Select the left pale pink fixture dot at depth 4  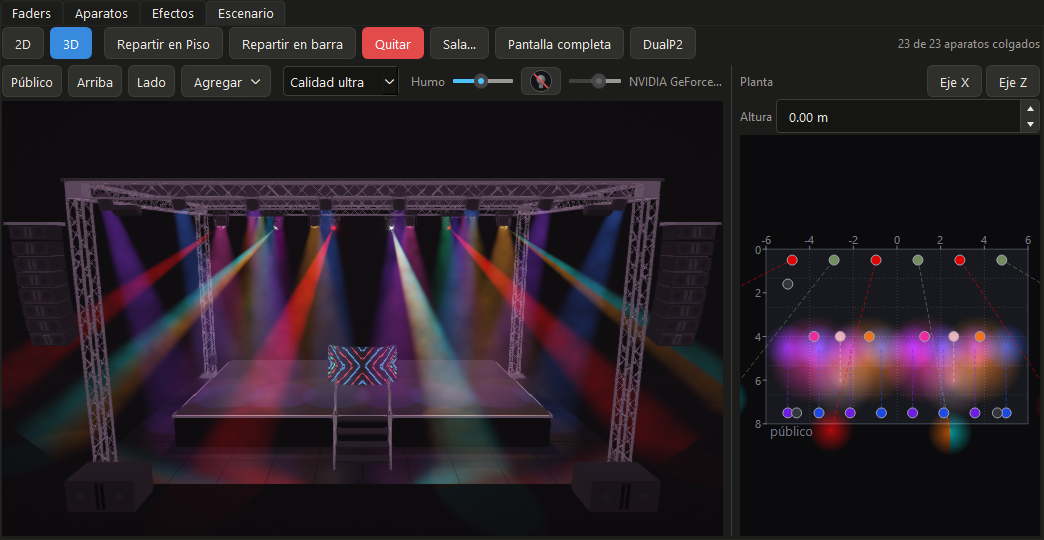[840, 336]
